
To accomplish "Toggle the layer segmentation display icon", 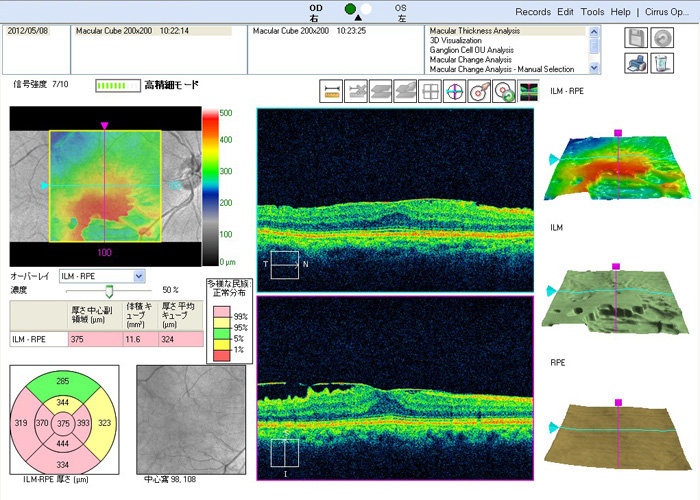I will coord(529,91).
